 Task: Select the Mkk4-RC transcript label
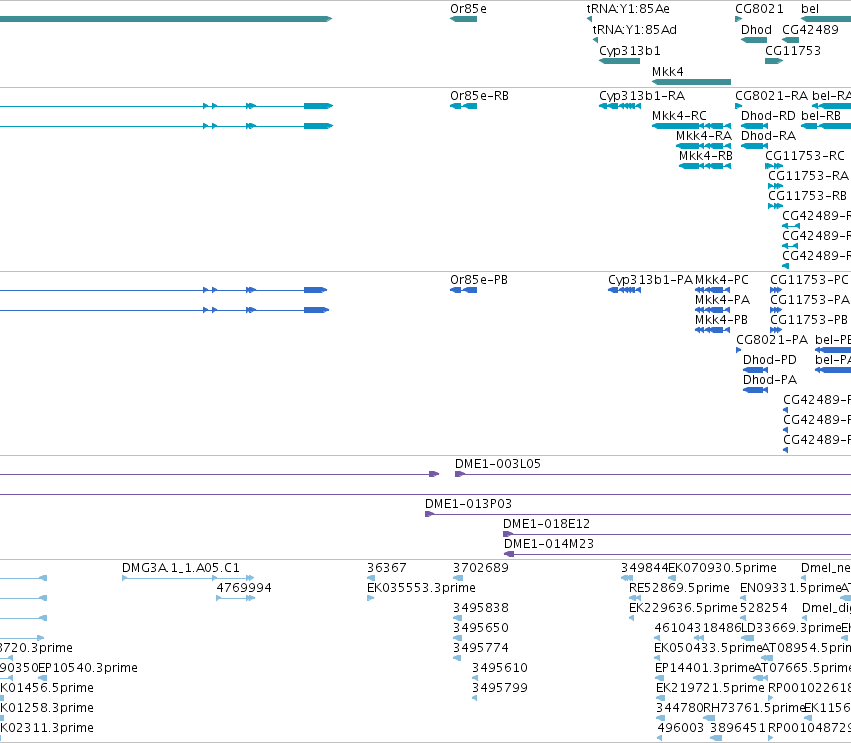point(679,116)
